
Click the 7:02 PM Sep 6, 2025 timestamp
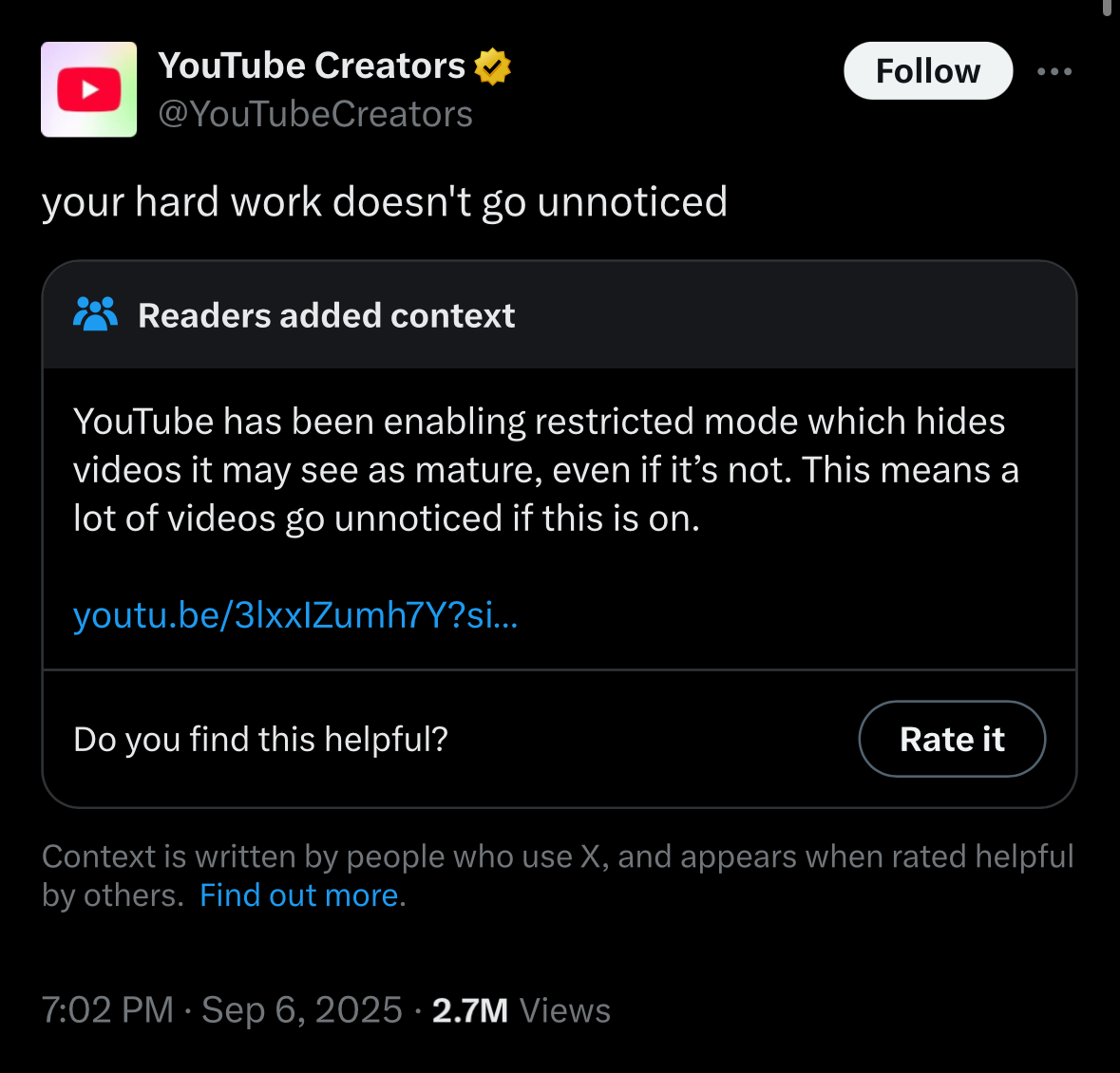(222, 1010)
